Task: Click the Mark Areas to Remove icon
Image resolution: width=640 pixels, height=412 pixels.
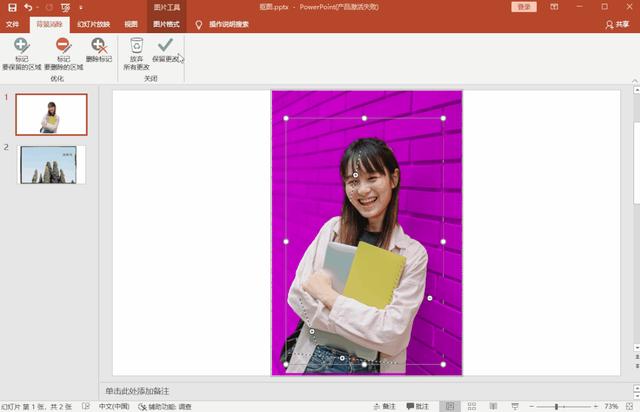Action: tap(64, 45)
